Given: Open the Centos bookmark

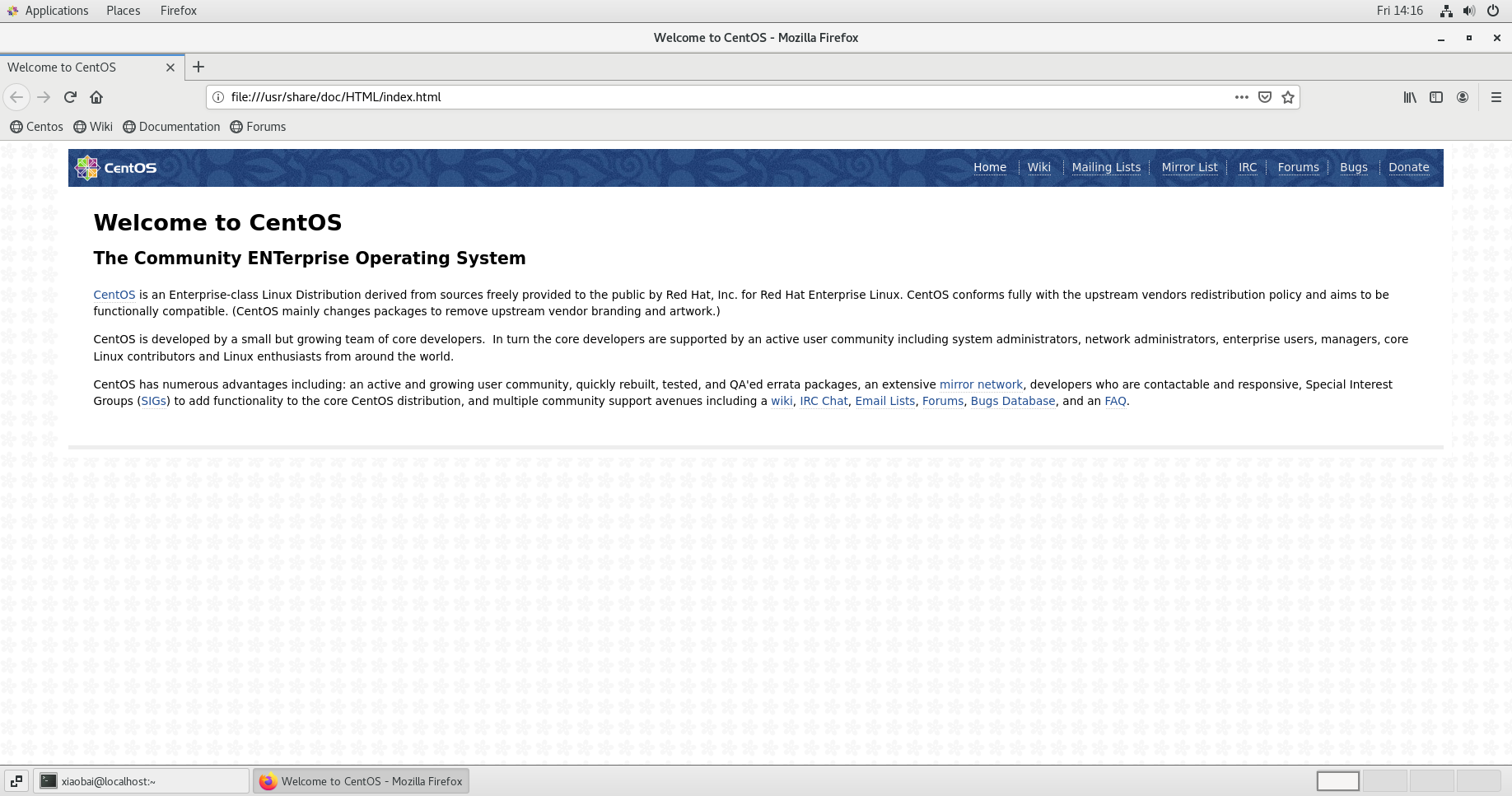Looking at the screenshot, I should click(x=36, y=127).
